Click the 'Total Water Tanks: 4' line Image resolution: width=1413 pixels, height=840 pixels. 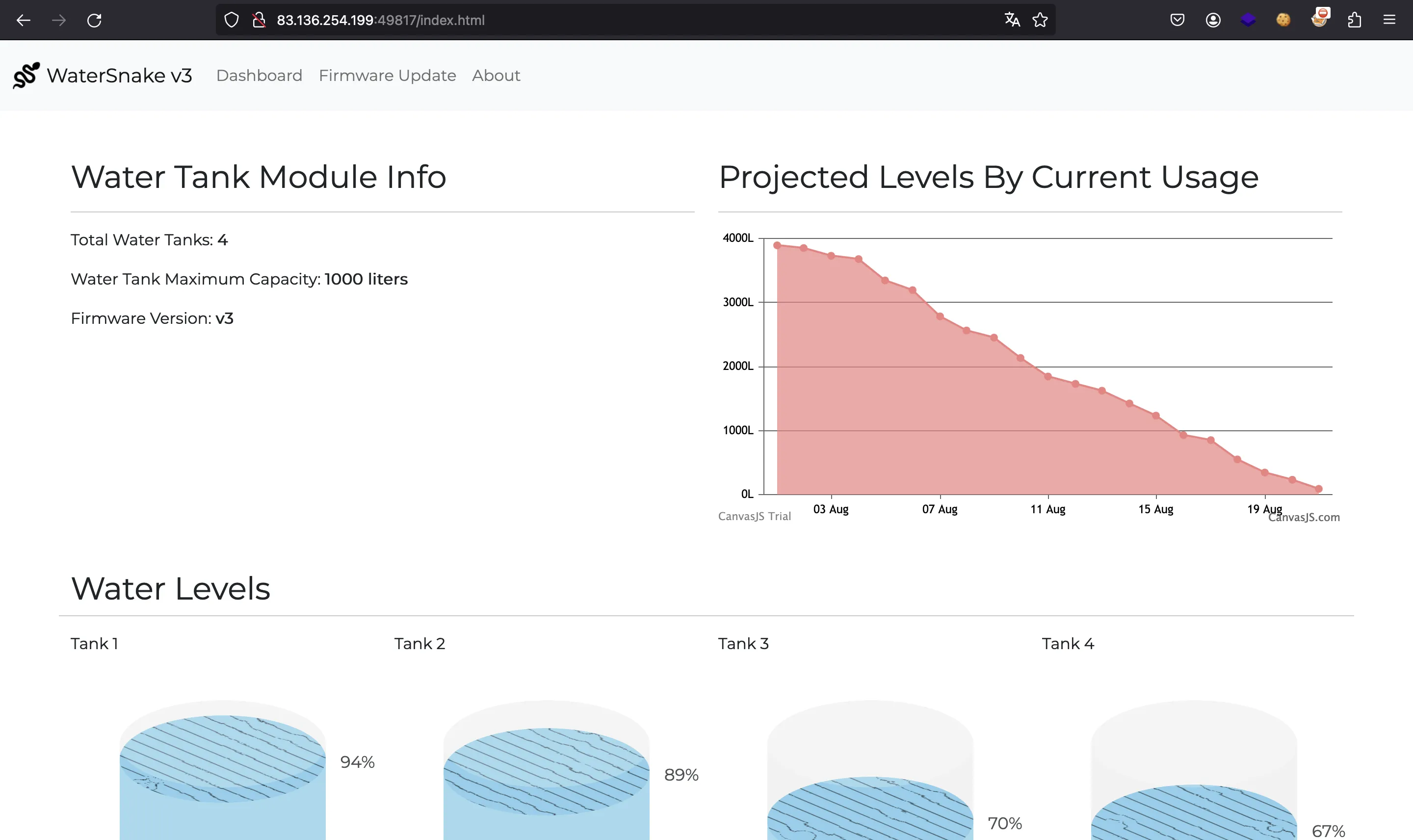(149, 240)
